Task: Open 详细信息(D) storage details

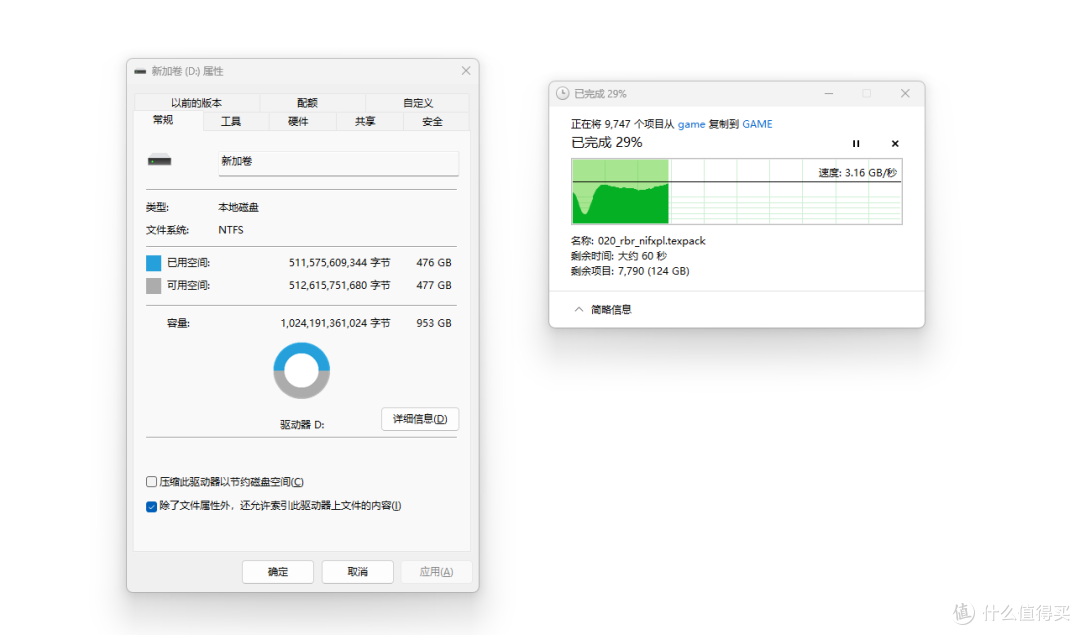Action: click(x=420, y=419)
